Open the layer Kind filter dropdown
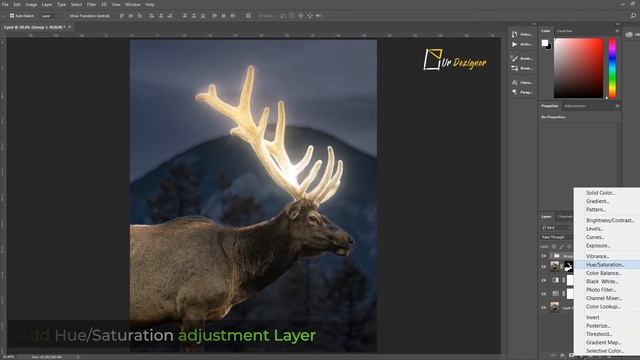640x360 pixels. [x=556, y=227]
